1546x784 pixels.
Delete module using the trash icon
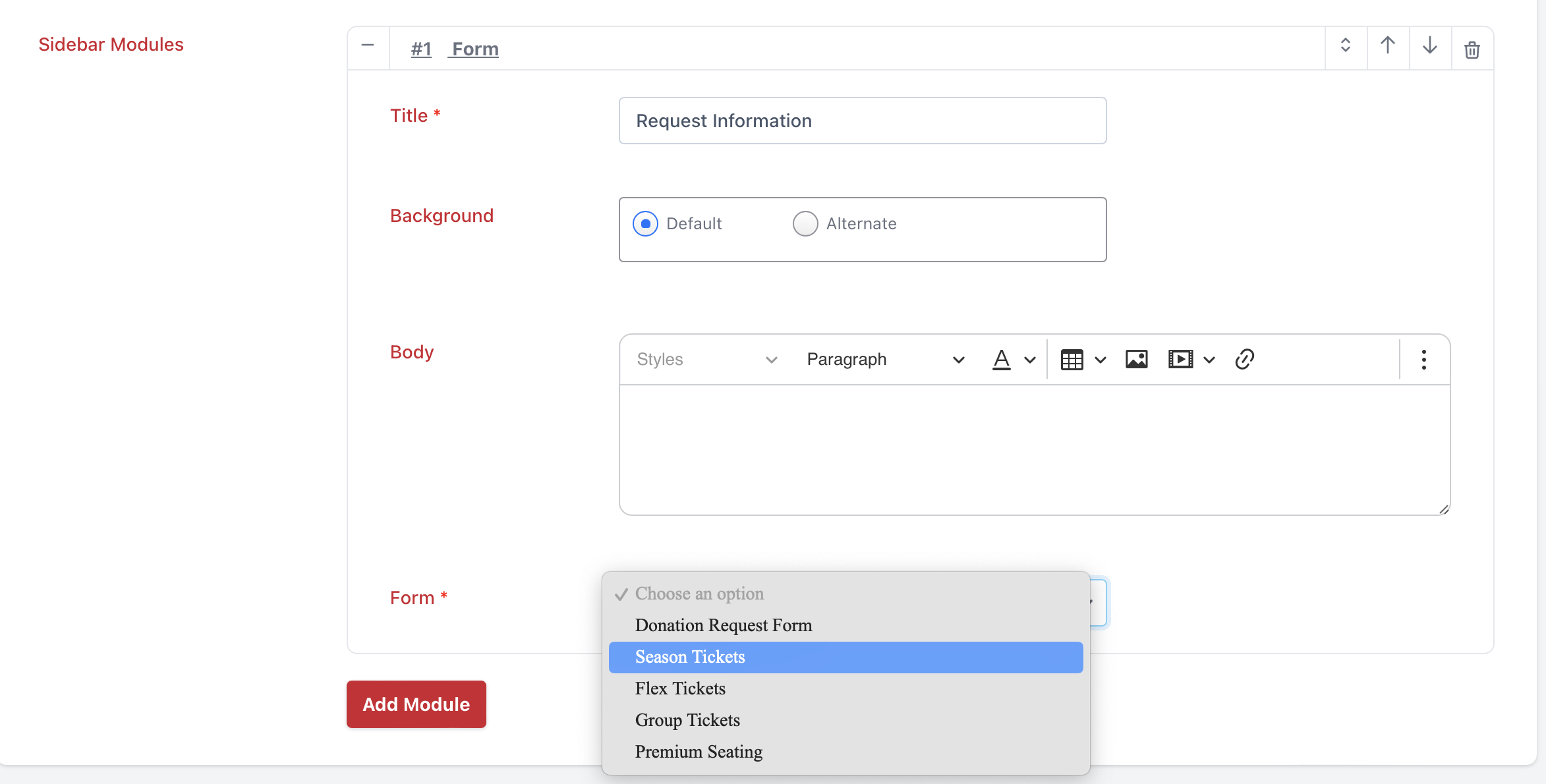tap(1472, 49)
